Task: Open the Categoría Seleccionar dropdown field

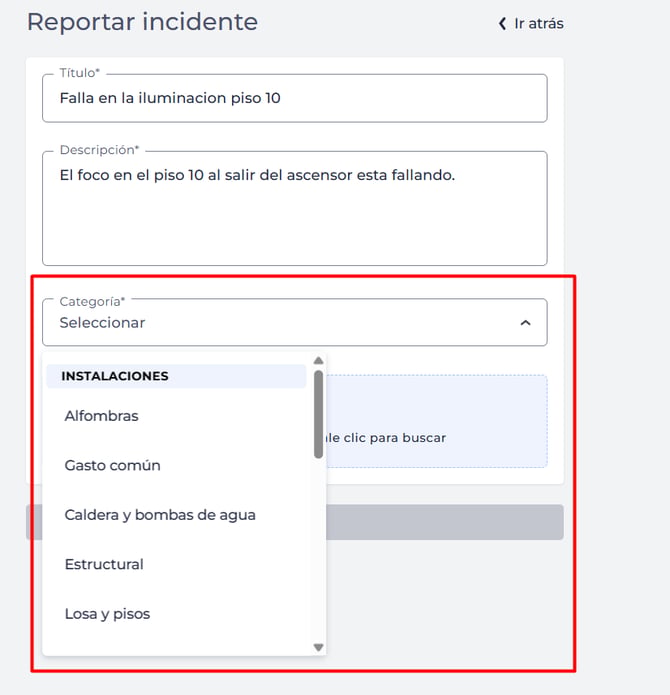Action: (x=295, y=322)
